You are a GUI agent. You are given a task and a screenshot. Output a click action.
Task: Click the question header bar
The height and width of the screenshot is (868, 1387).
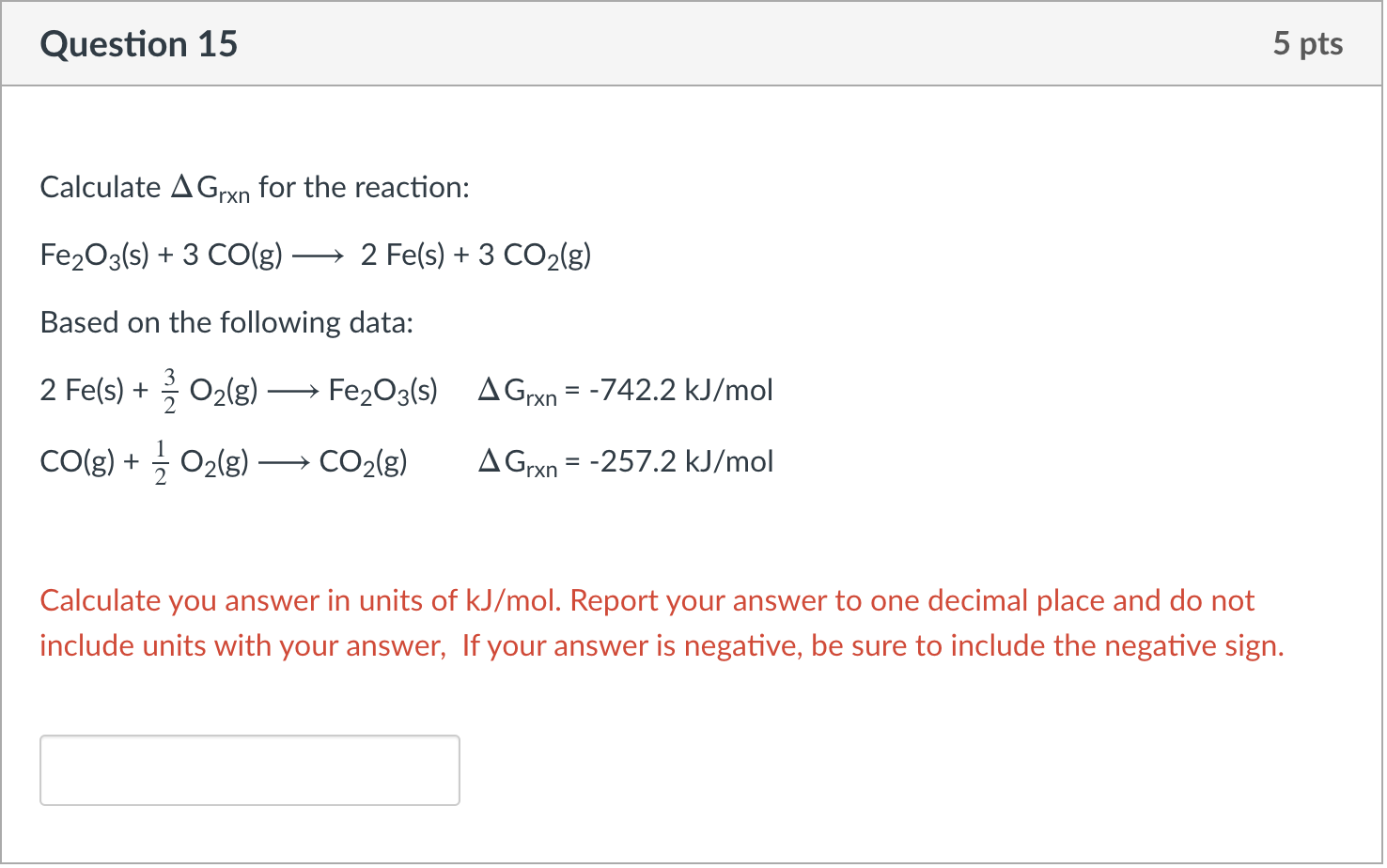tap(693, 43)
